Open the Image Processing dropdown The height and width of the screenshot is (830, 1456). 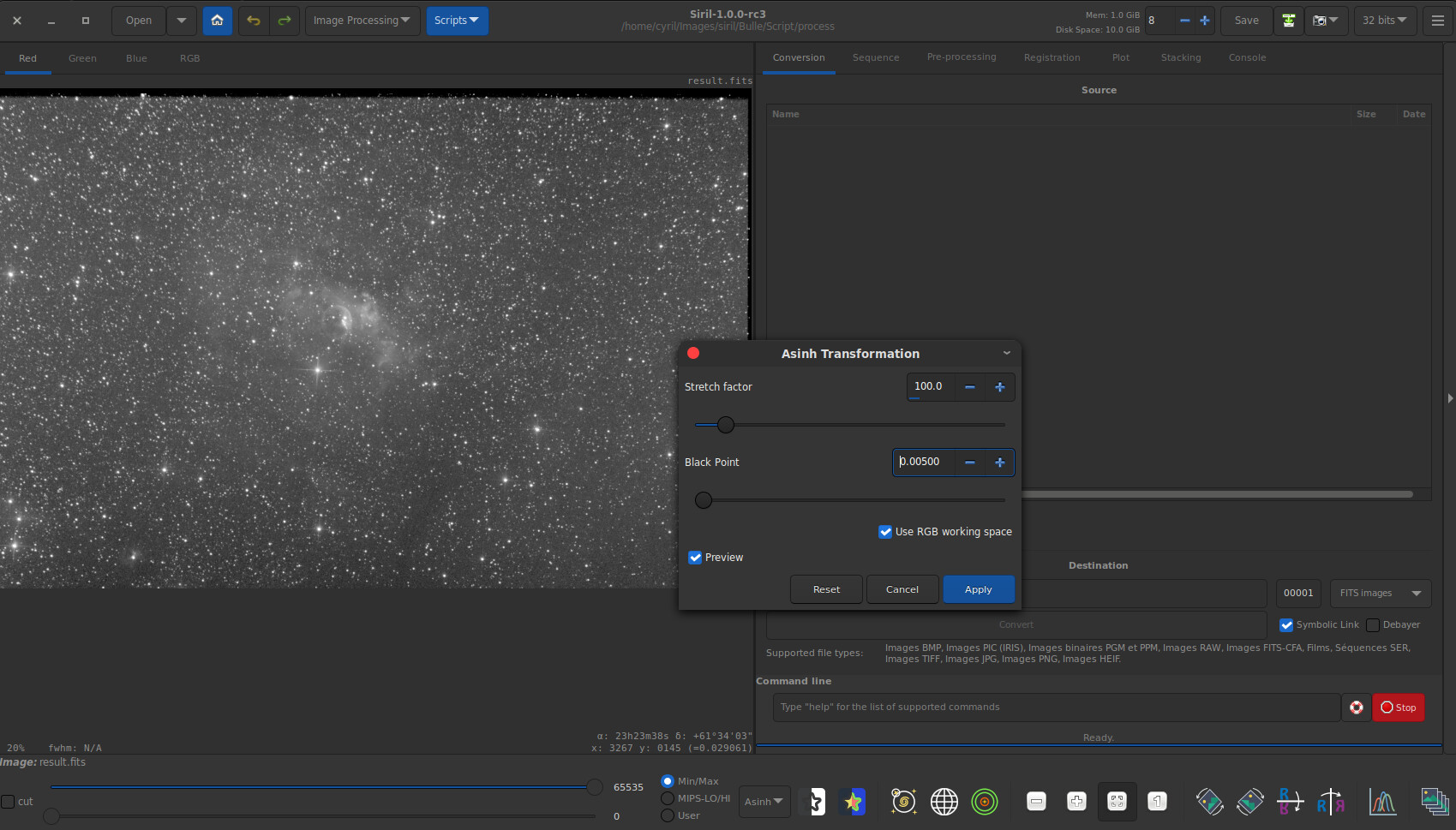click(x=362, y=21)
